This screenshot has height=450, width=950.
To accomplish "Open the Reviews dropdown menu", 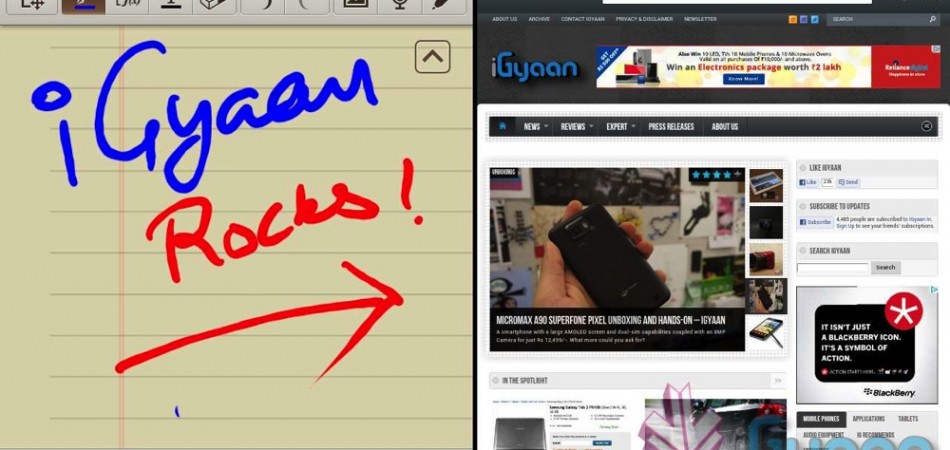I will point(577,127).
